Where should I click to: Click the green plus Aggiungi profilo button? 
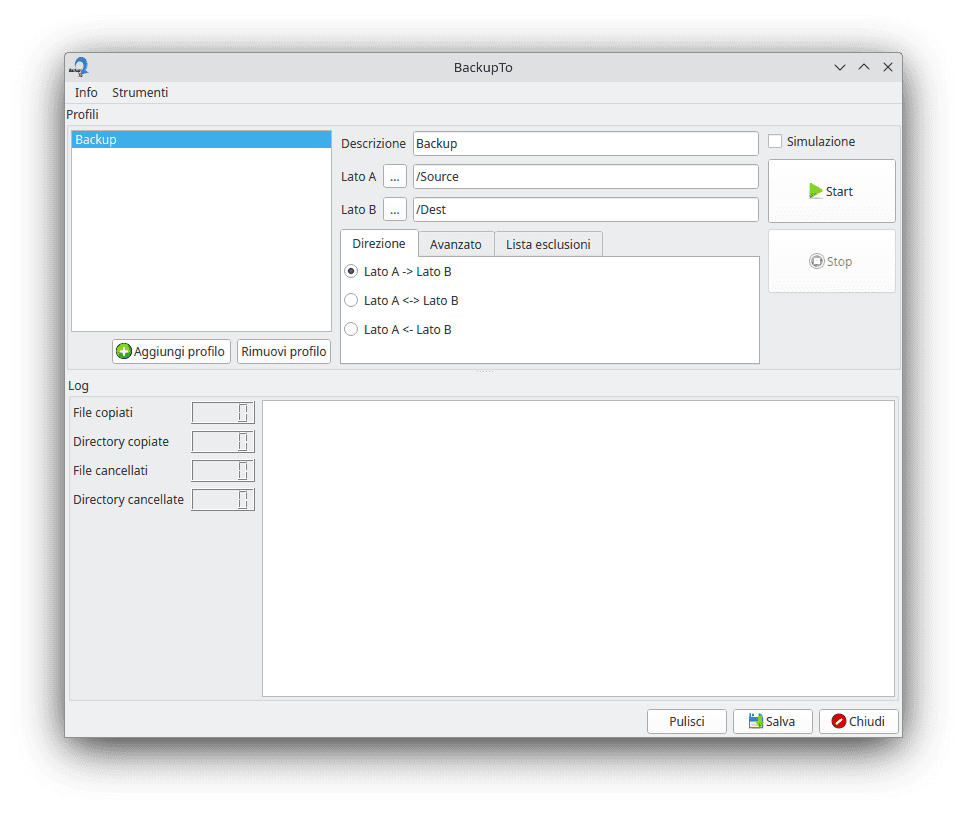pos(171,352)
